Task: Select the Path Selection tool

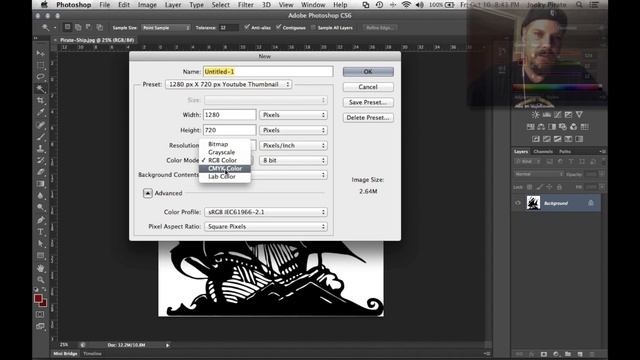Action: [x=40, y=244]
